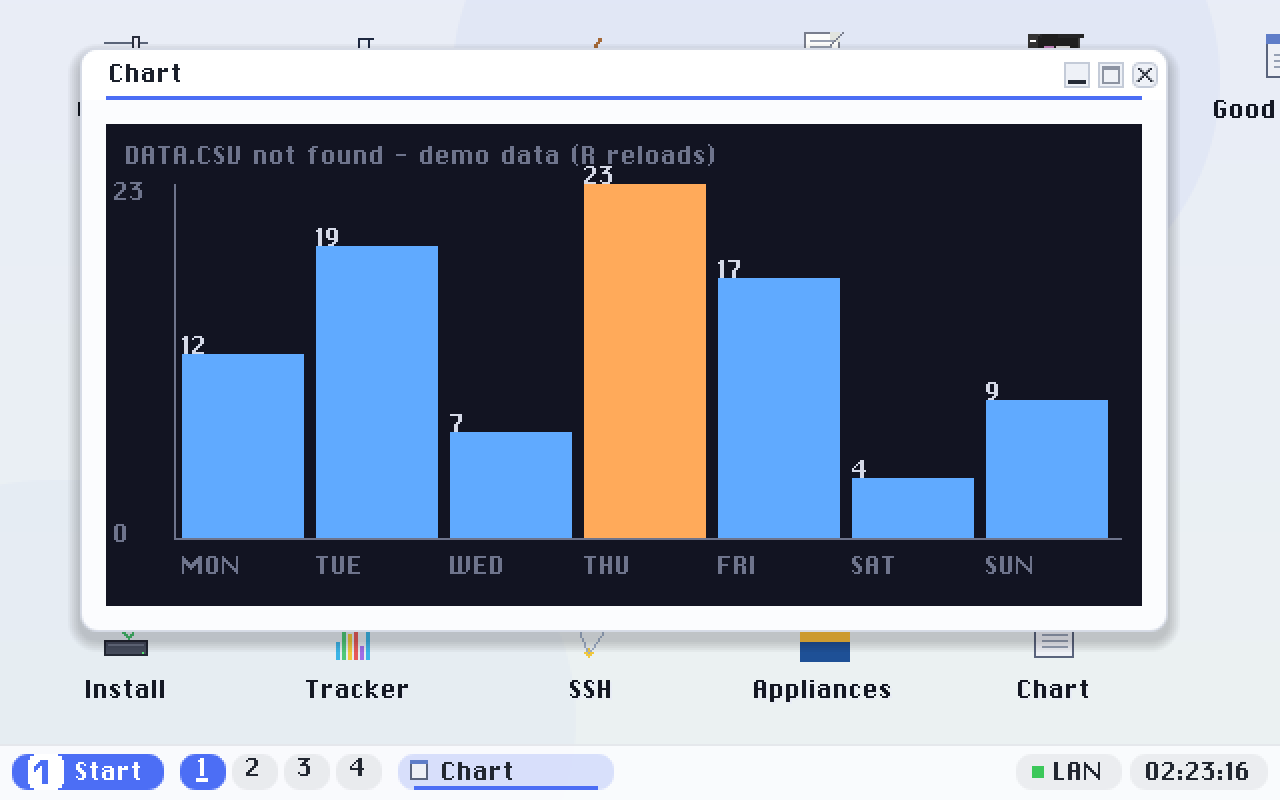
Task: Switch to workspace 1
Action: point(203,772)
